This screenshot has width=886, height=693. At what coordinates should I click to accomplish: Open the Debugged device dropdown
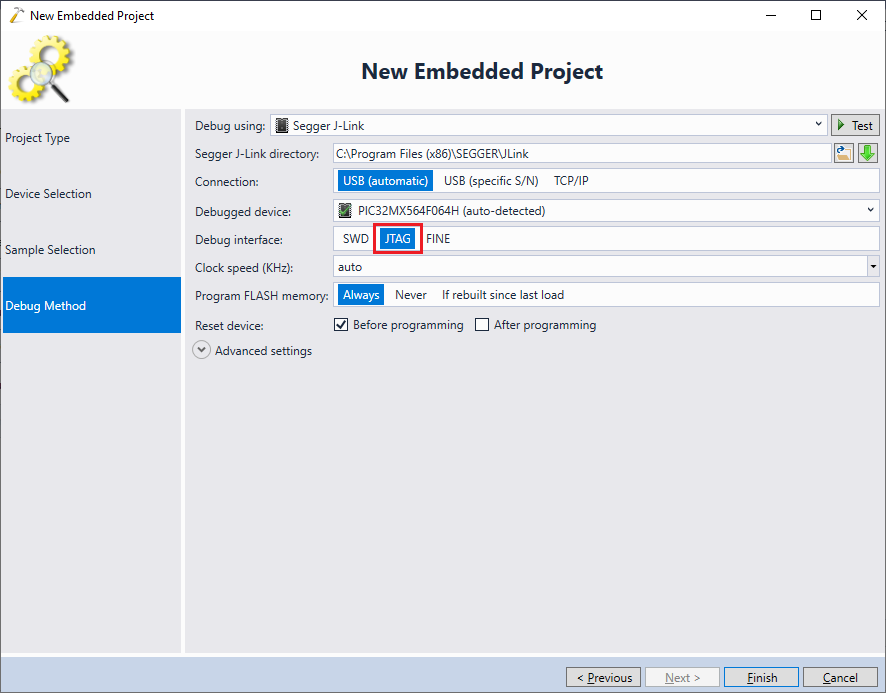(x=870, y=210)
